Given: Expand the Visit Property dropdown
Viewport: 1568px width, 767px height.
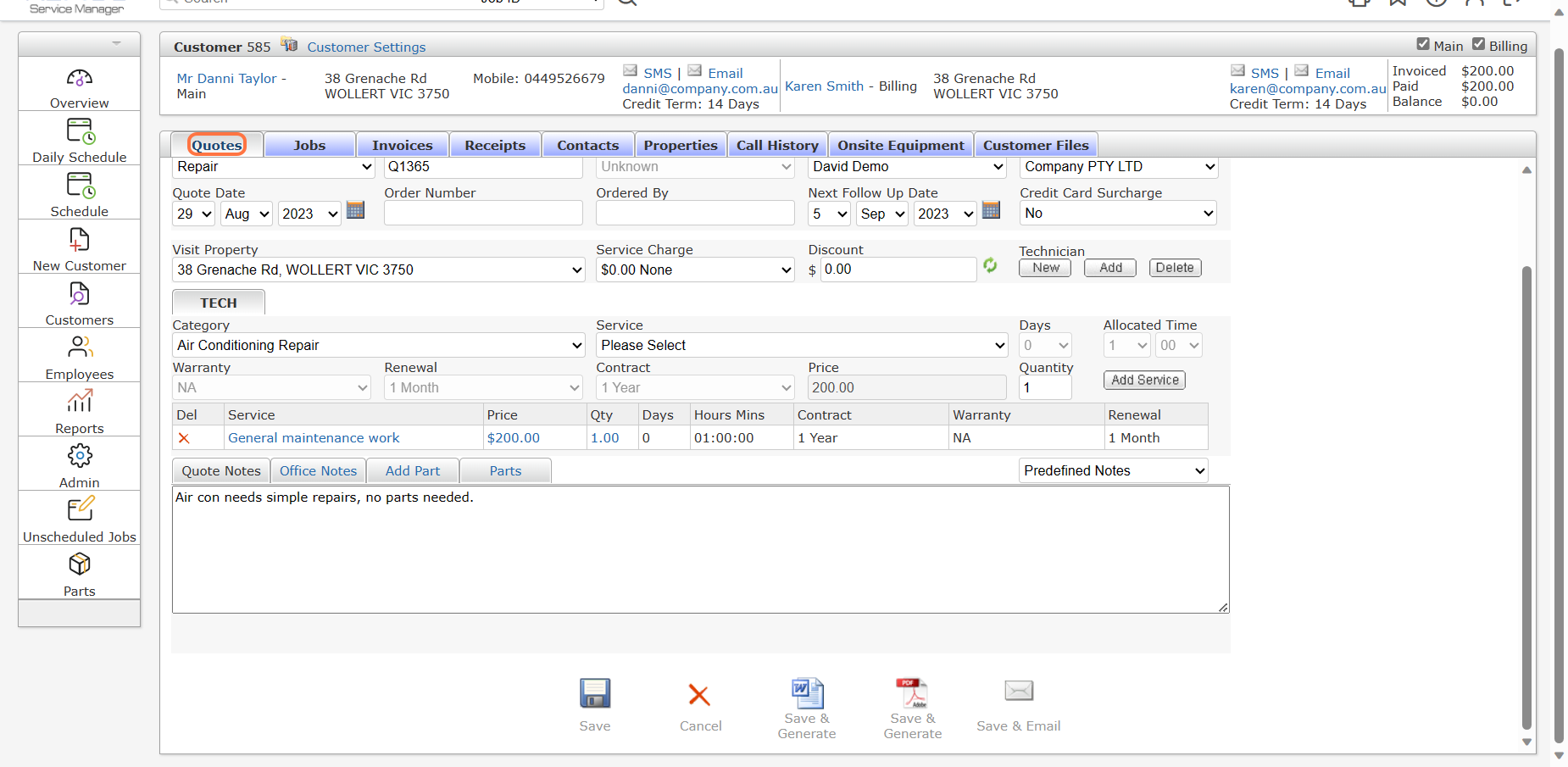Looking at the screenshot, I should pyautogui.click(x=379, y=270).
